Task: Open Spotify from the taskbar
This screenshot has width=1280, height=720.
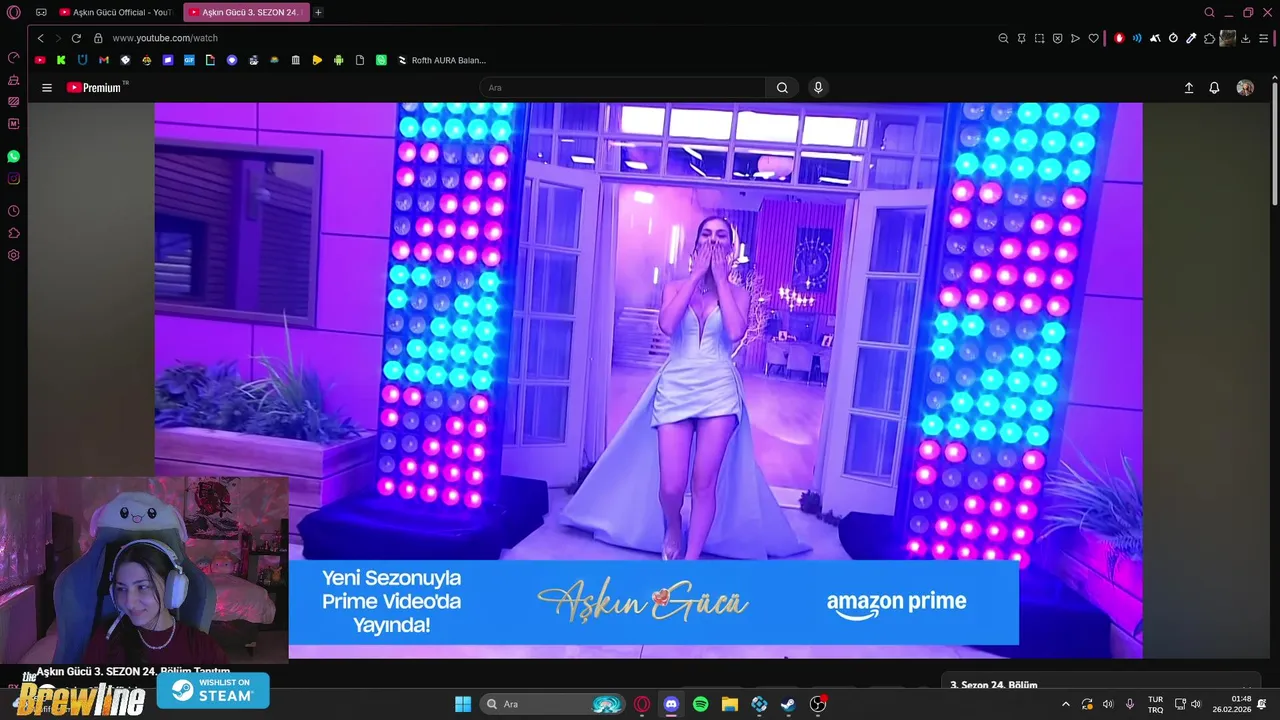Action: 701,704
